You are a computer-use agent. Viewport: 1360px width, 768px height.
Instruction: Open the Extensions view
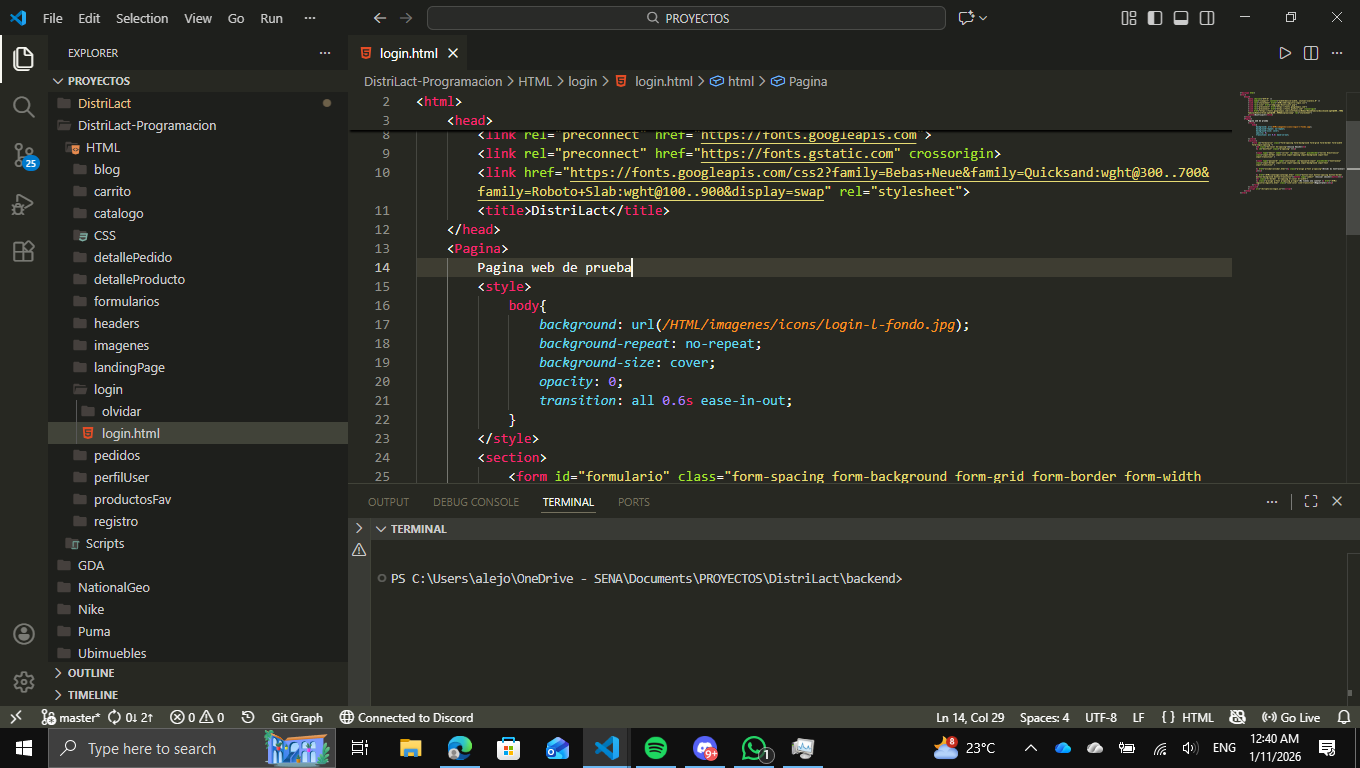(24, 252)
